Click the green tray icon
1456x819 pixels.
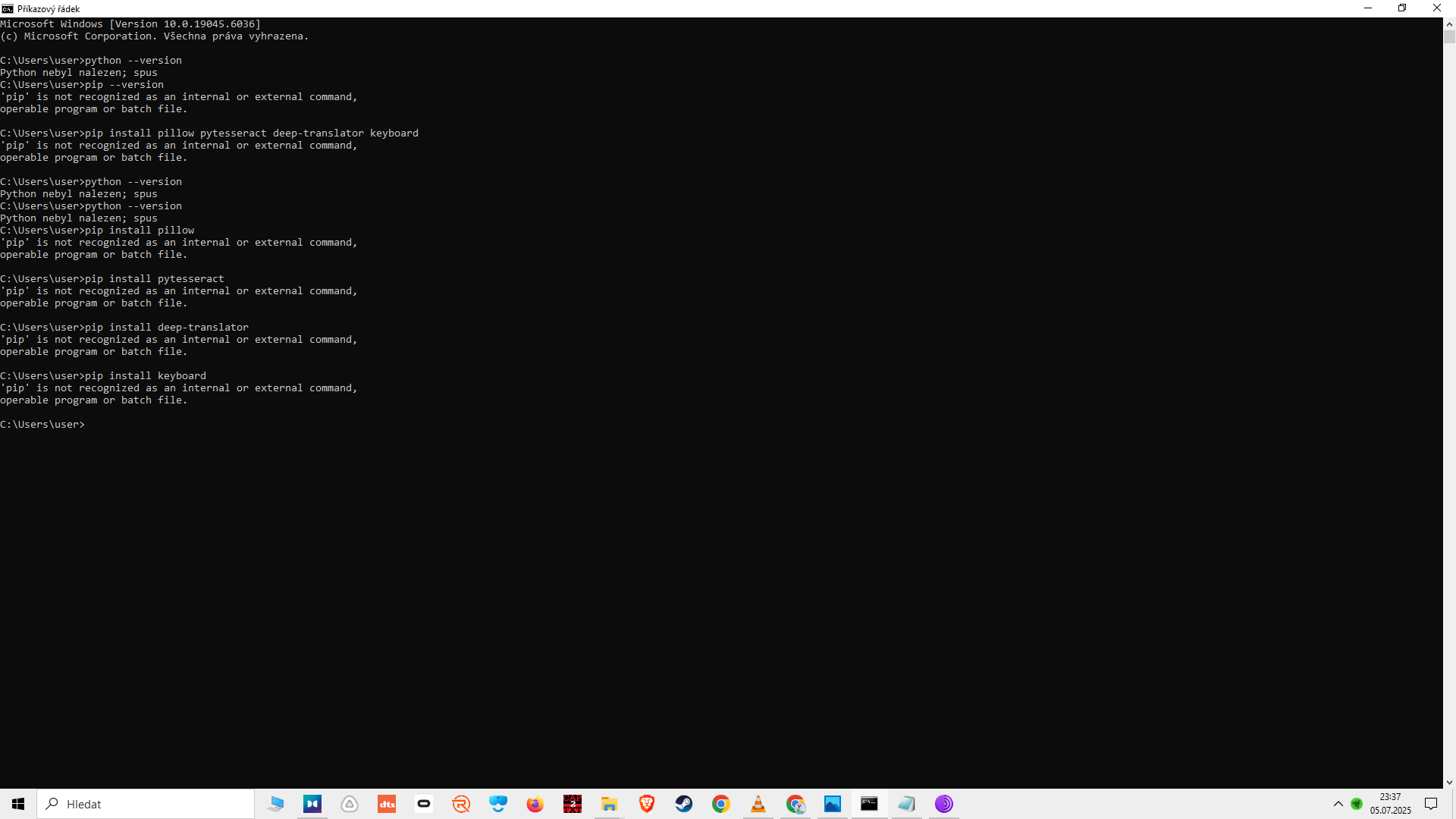coord(1357,804)
